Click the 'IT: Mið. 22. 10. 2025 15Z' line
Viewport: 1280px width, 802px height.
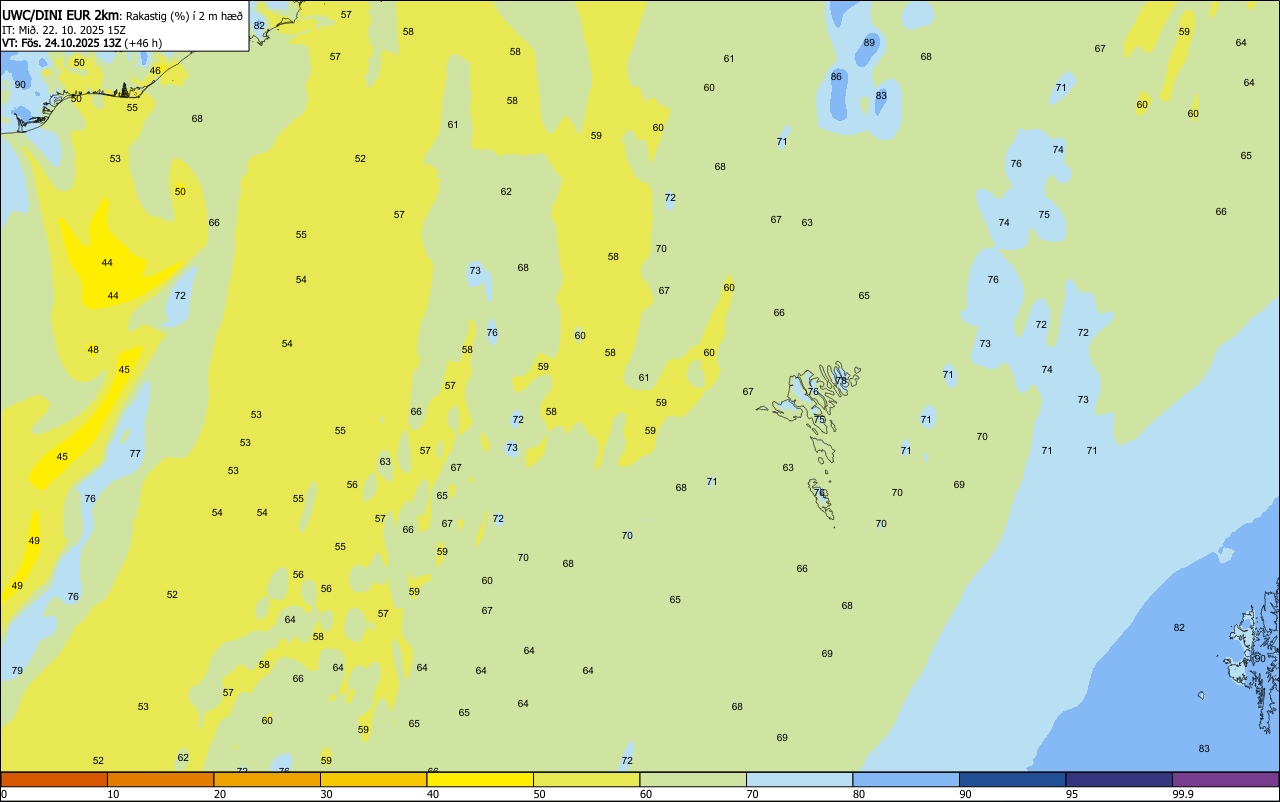coord(64,29)
